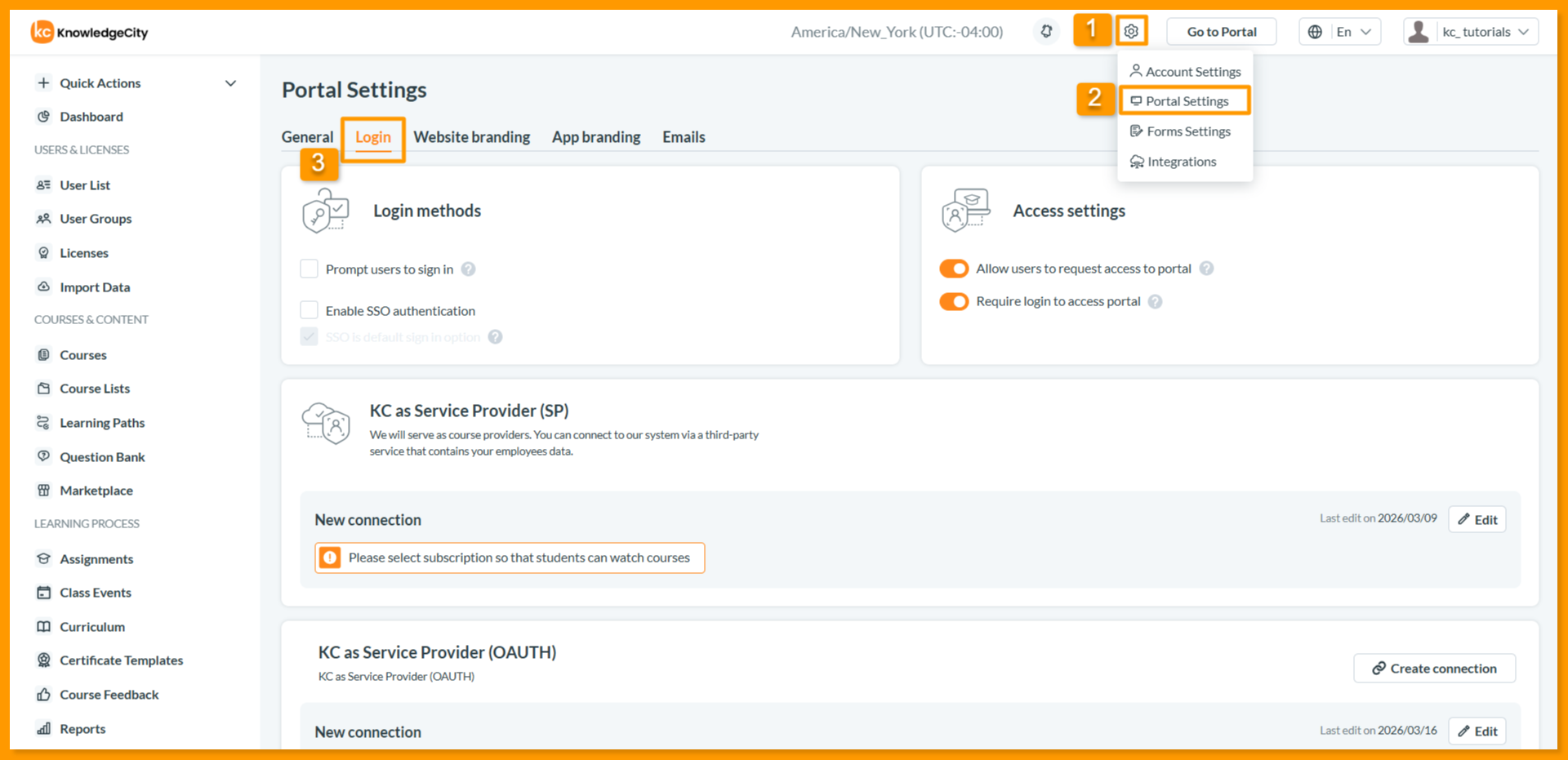1568x760 pixels.
Task: Switch to the Website branding tab
Action: click(472, 137)
